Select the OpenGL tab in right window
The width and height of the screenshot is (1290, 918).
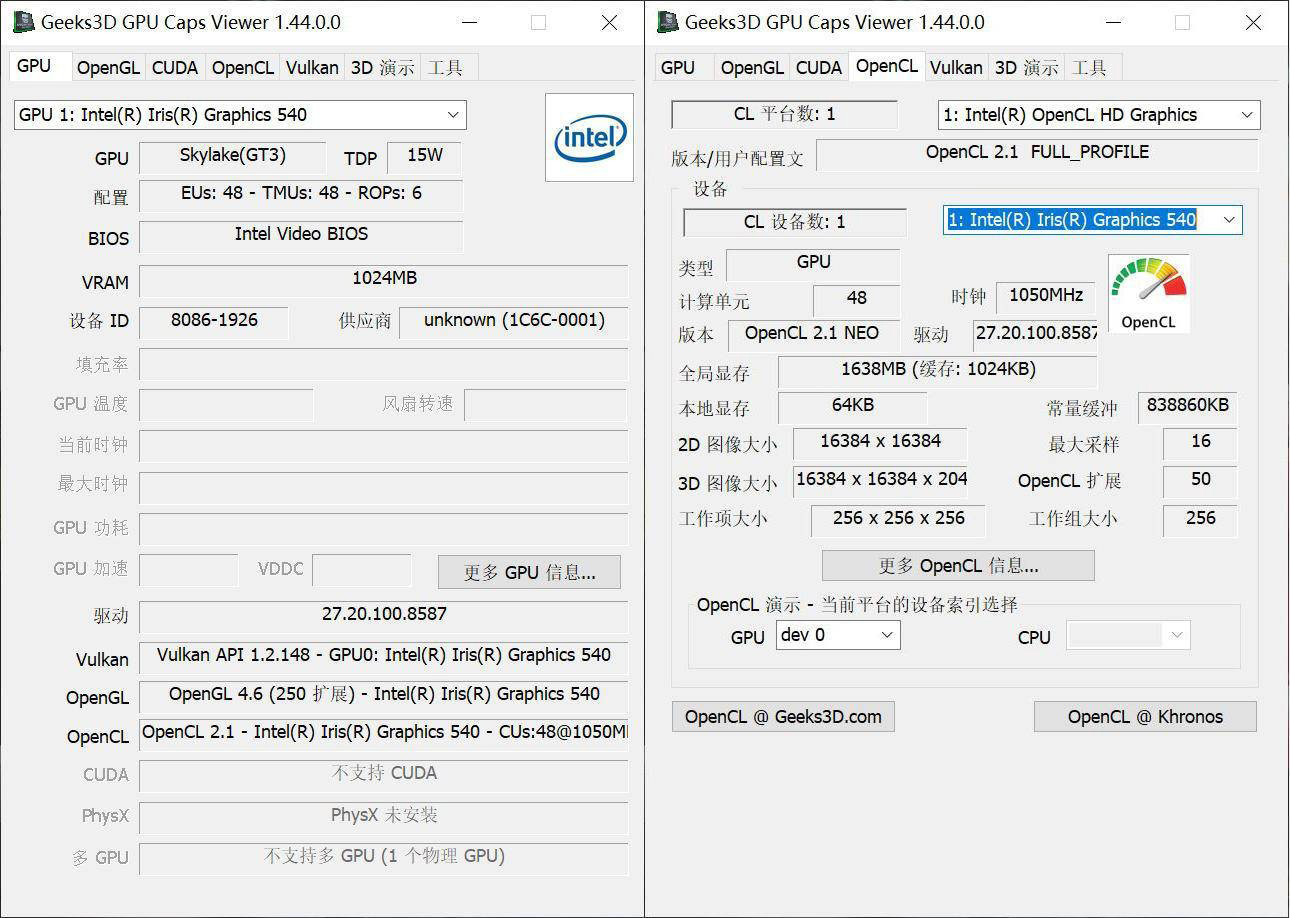[x=752, y=67]
